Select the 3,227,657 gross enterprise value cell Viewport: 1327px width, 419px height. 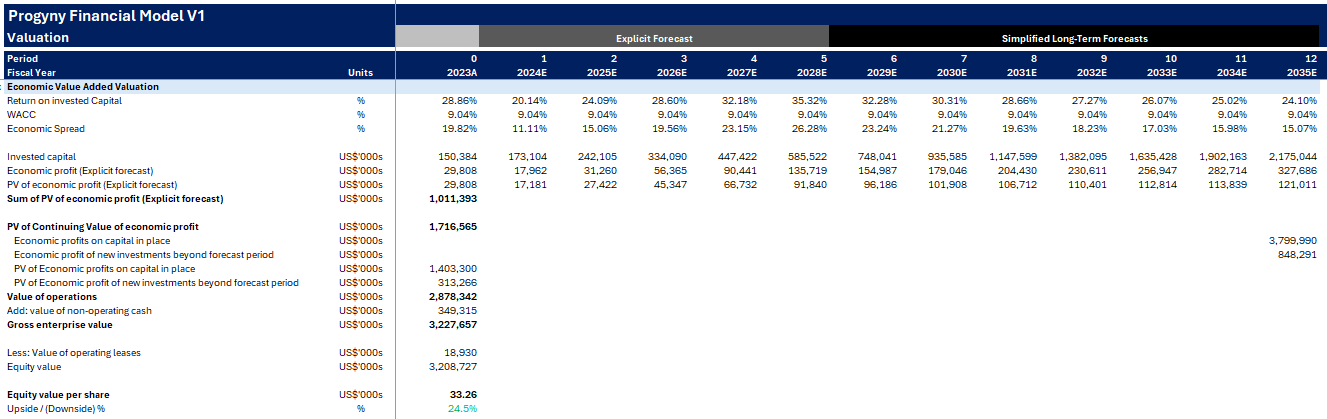454,325
